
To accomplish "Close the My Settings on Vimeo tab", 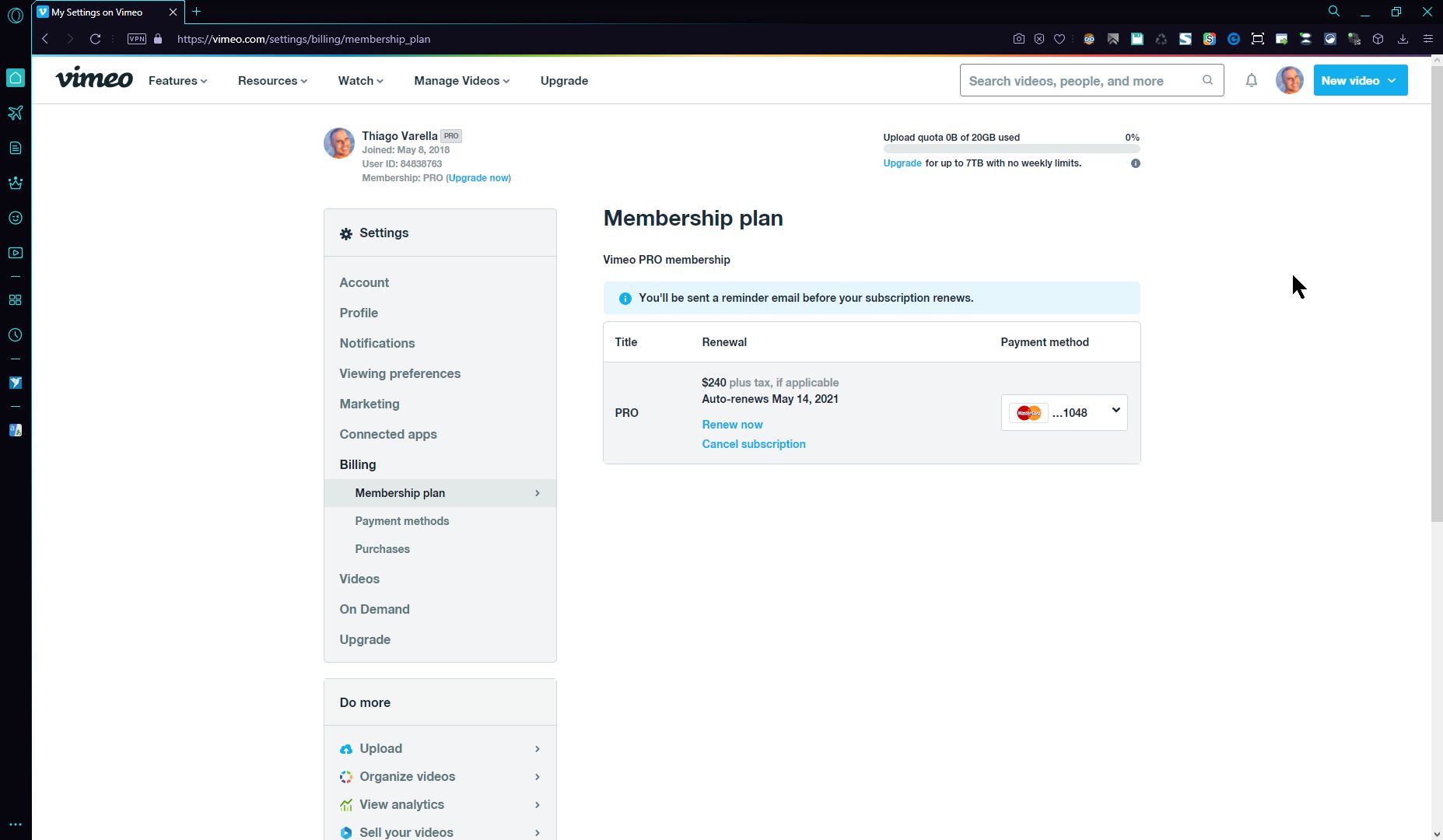I will pyautogui.click(x=173, y=12).
